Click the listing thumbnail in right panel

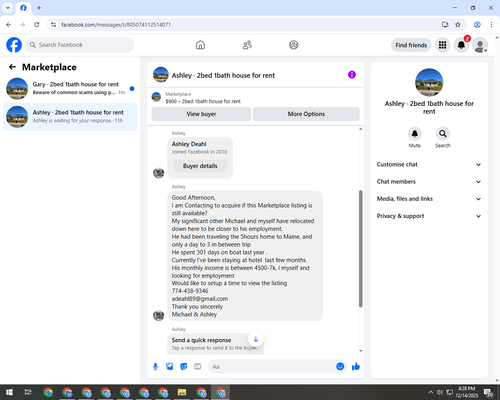(x=429, y=82)
